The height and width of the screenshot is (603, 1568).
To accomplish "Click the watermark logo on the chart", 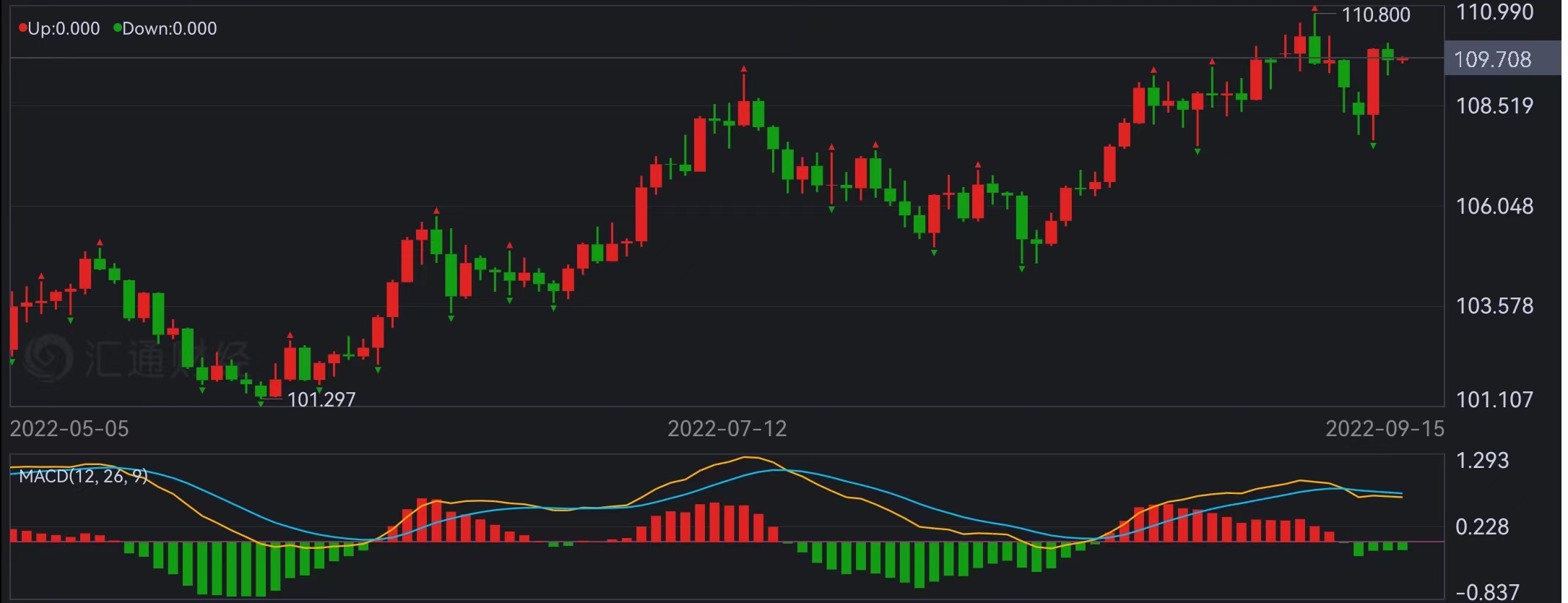I will 49,357.
